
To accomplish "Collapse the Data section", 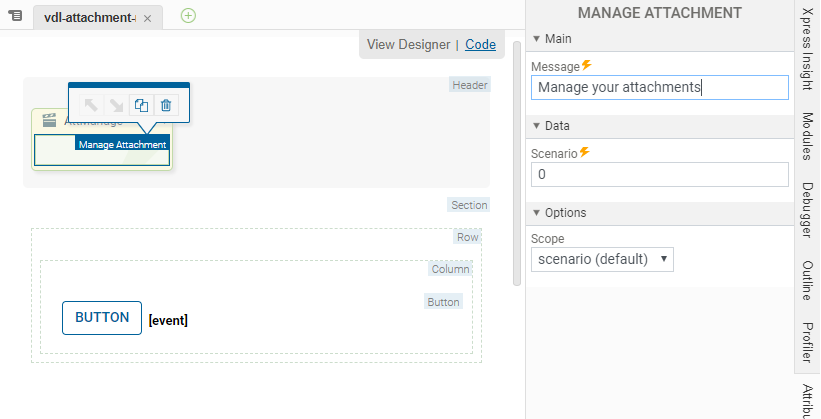I will 537,126.
